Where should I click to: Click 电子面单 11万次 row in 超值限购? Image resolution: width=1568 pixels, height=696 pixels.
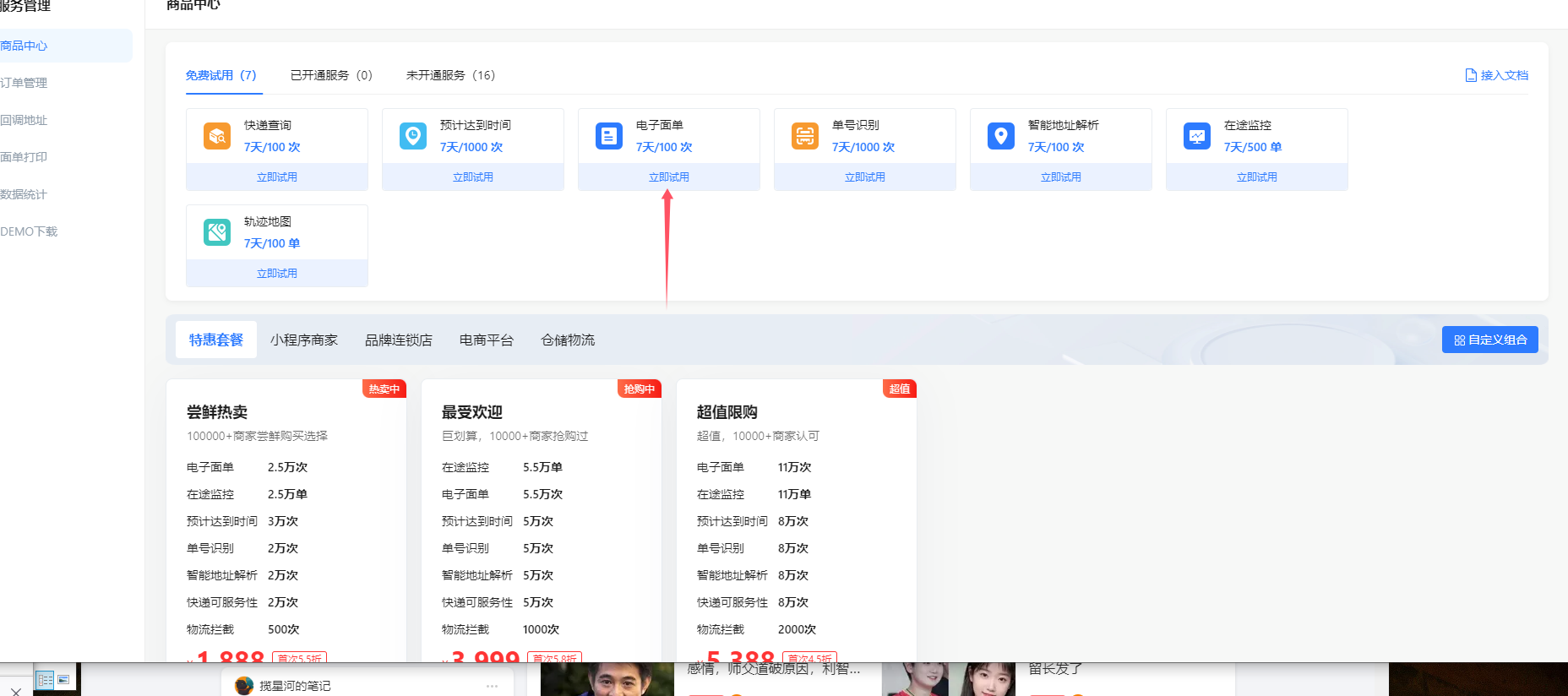(754, 467)
